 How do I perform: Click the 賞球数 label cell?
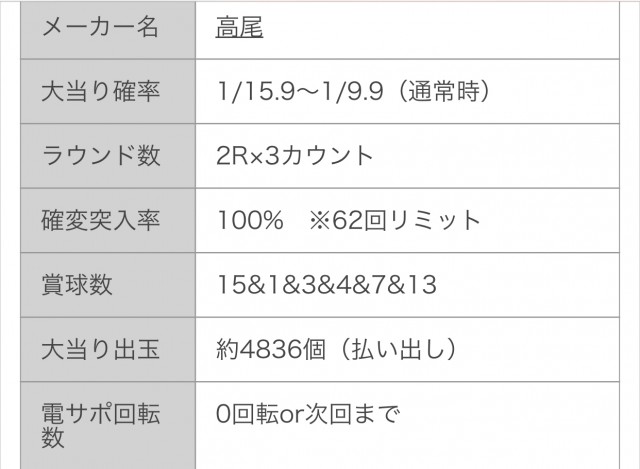click(77, 284)
